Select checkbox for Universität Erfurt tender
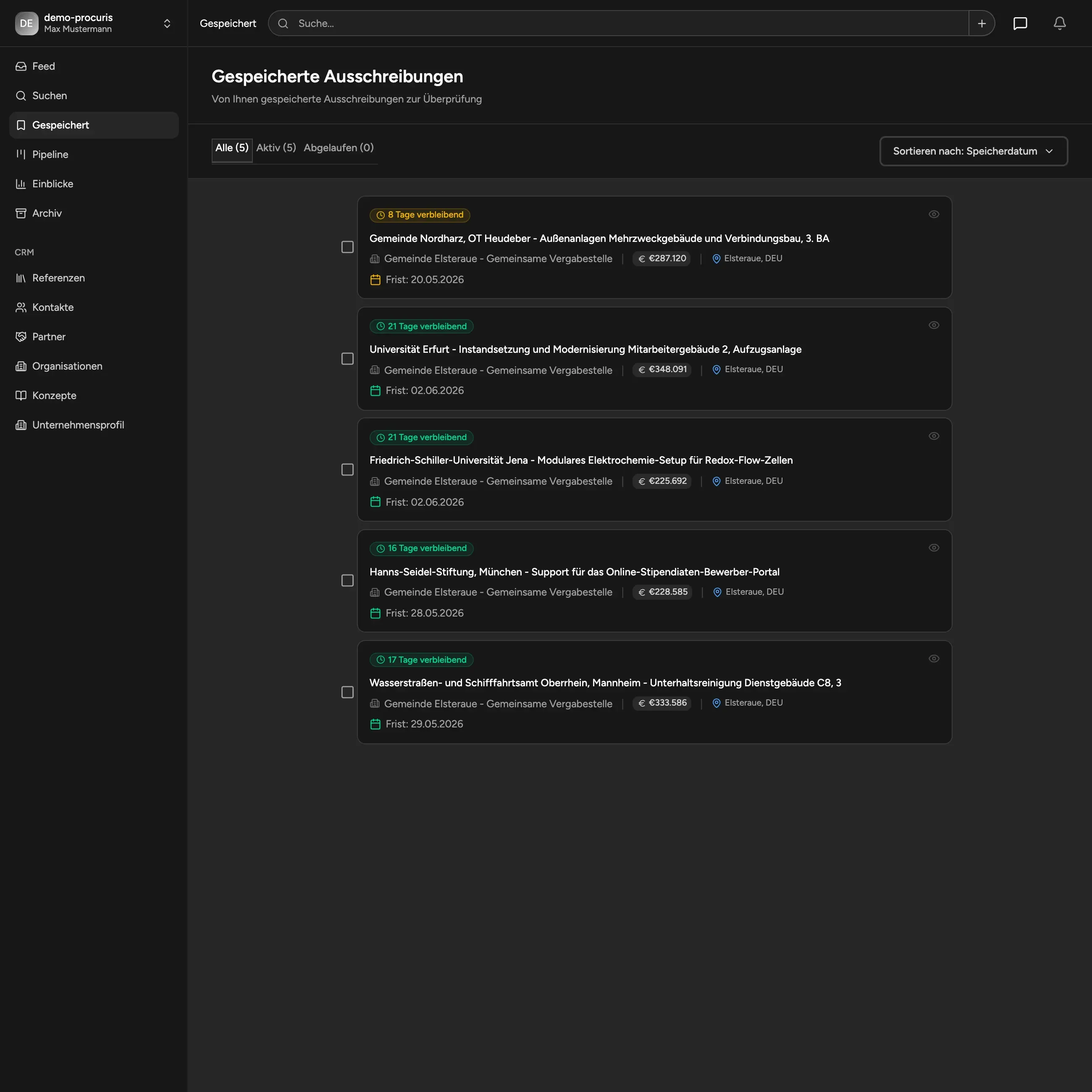 (x=348, y=359)
